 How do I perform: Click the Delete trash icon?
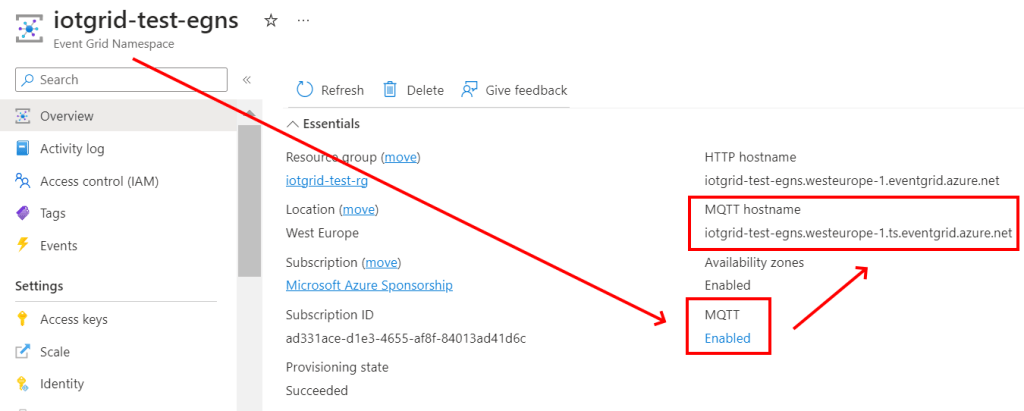[x=390, y=90]
